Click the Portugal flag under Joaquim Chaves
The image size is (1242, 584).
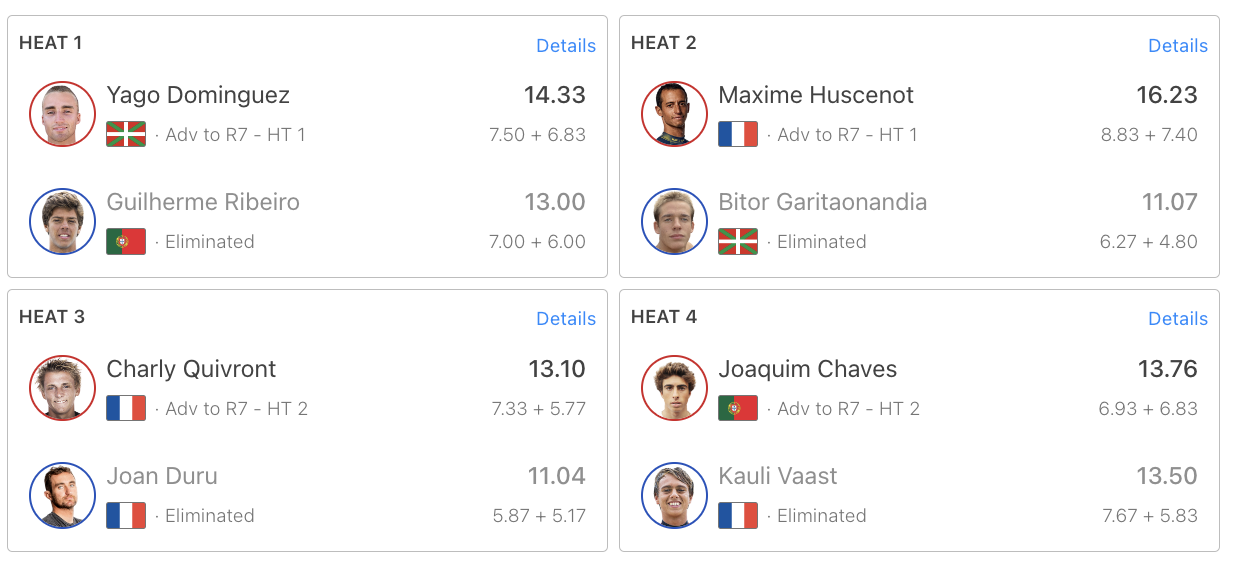coord(738,408)
